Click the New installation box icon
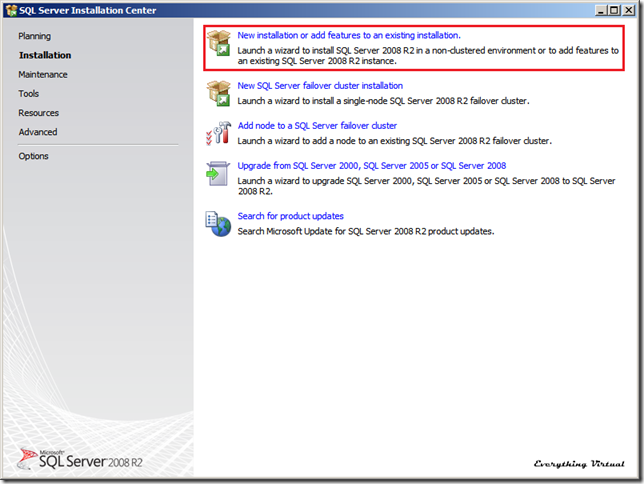The height and width of the screenshot is (484, 644). point(218,43)
